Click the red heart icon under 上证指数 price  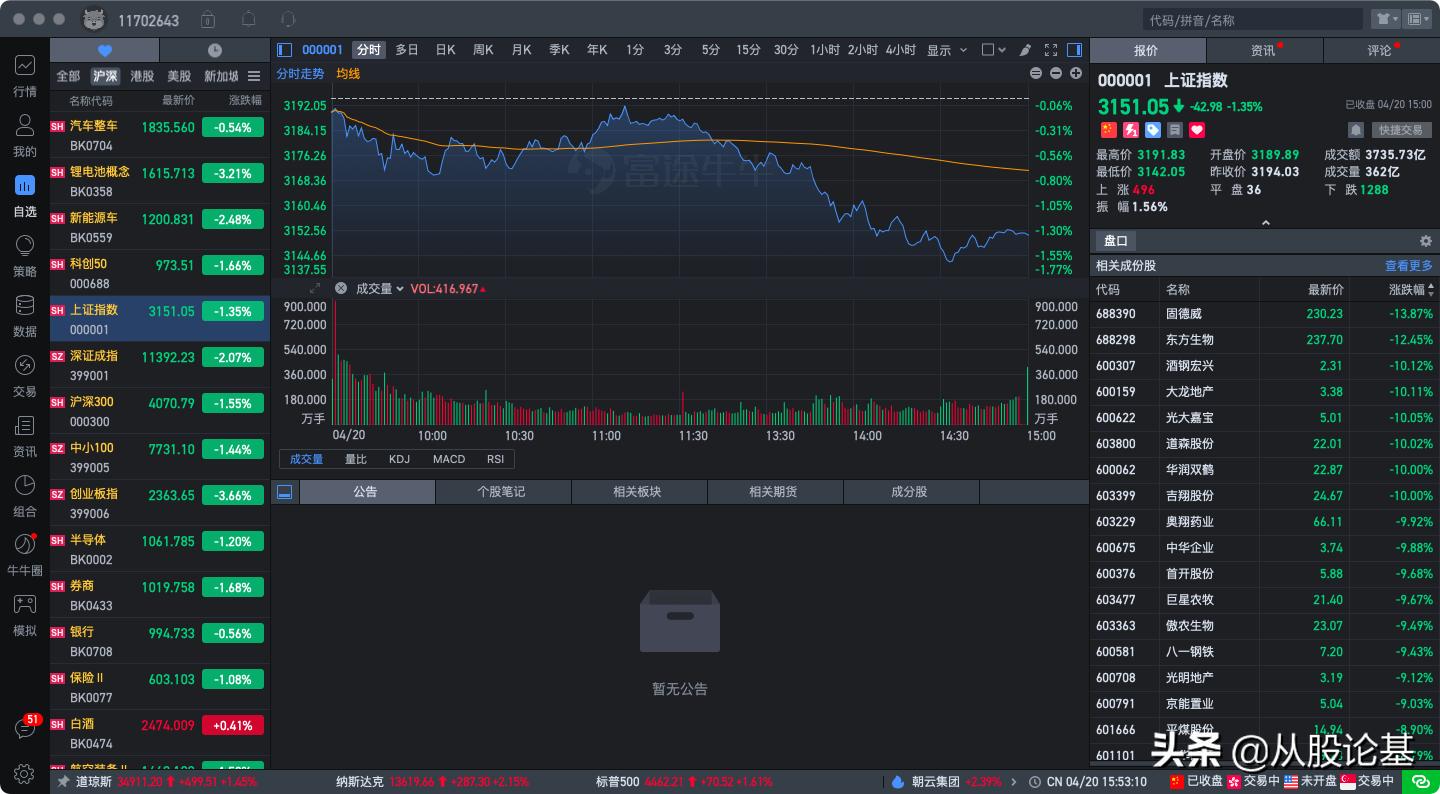1196,130
